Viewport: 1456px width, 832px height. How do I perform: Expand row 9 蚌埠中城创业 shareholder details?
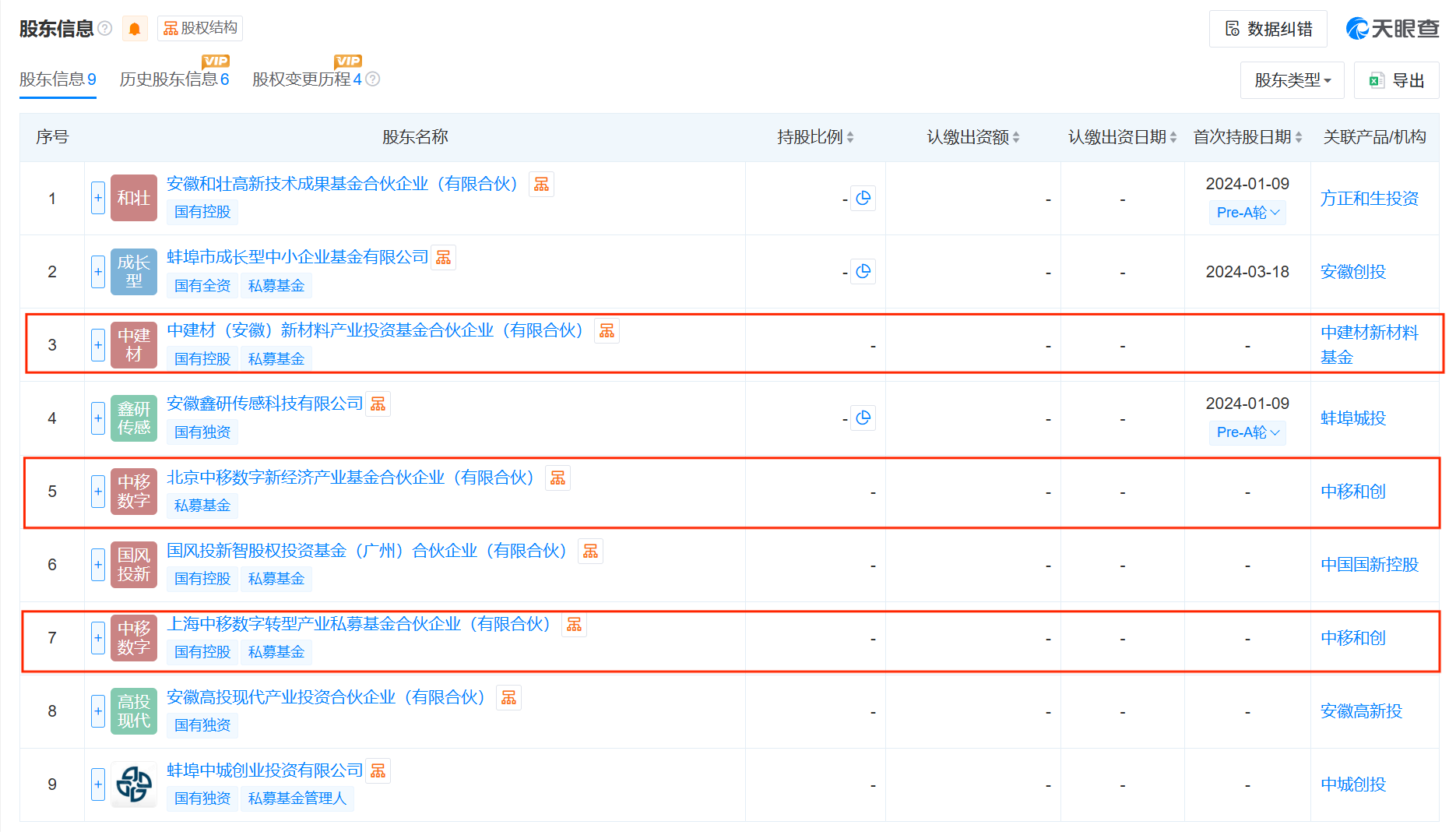point(98,784)
